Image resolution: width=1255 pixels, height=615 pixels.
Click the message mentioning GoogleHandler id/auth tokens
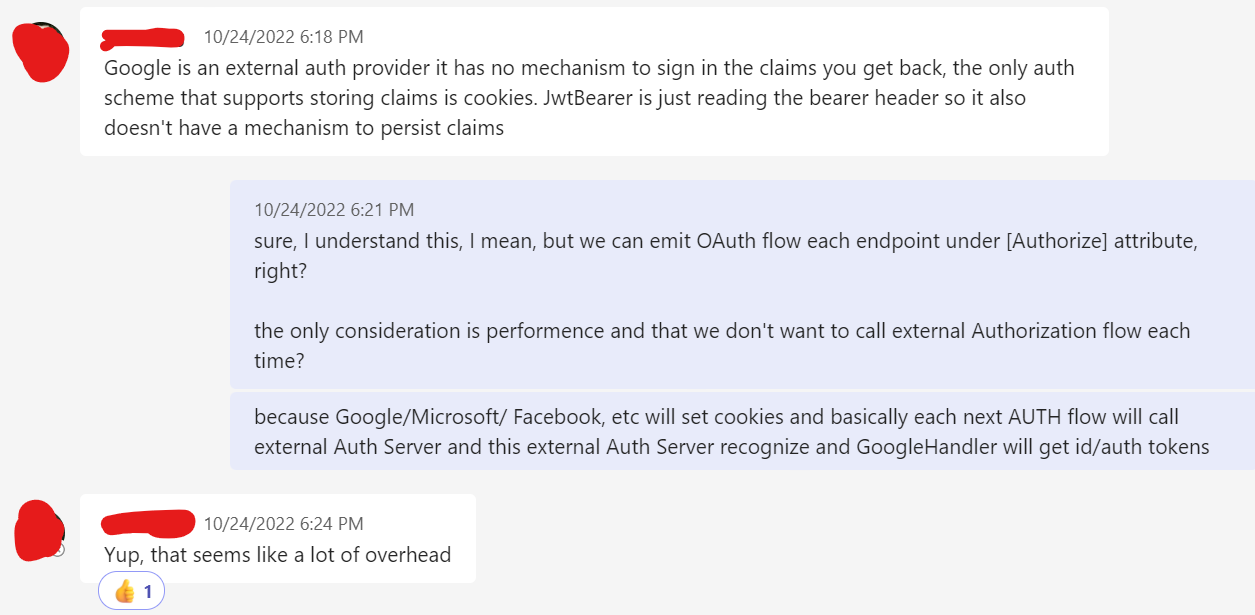tap(742, 431)
